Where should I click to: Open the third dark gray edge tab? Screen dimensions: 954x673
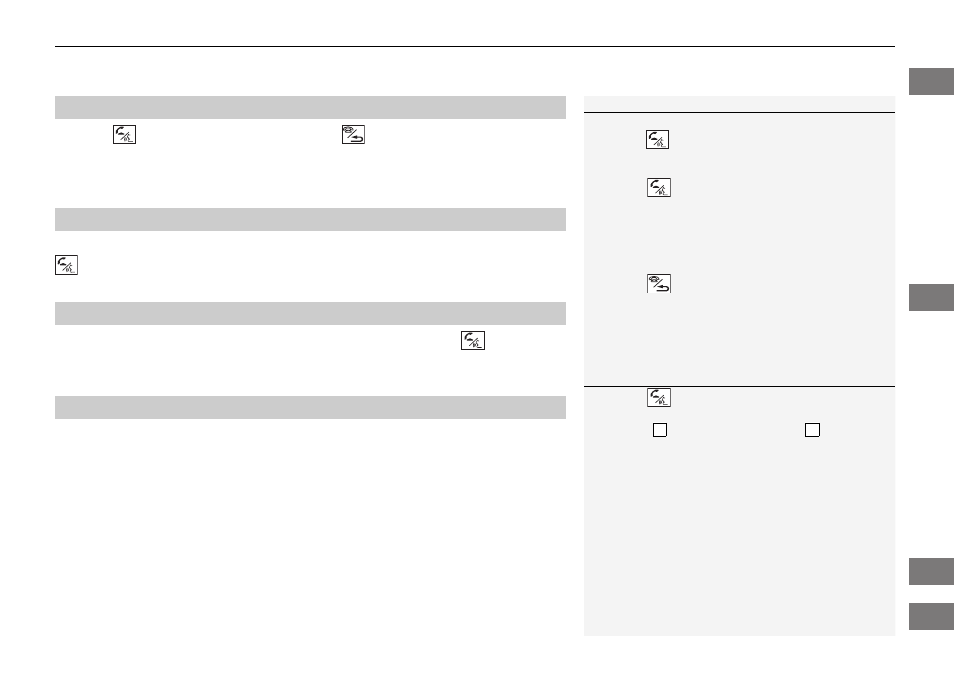pos(931,571)
